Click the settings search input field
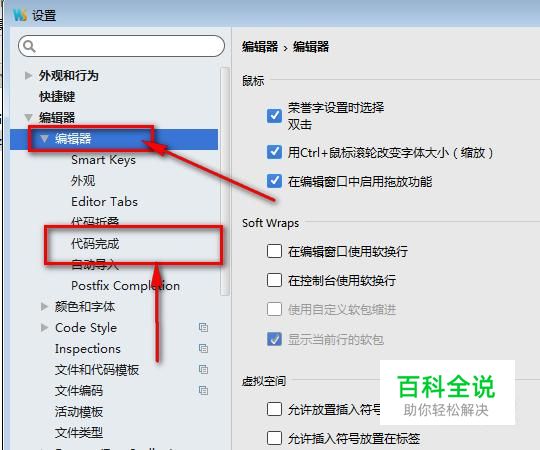Viewport: 540px width, 450px height. (122, 46)
